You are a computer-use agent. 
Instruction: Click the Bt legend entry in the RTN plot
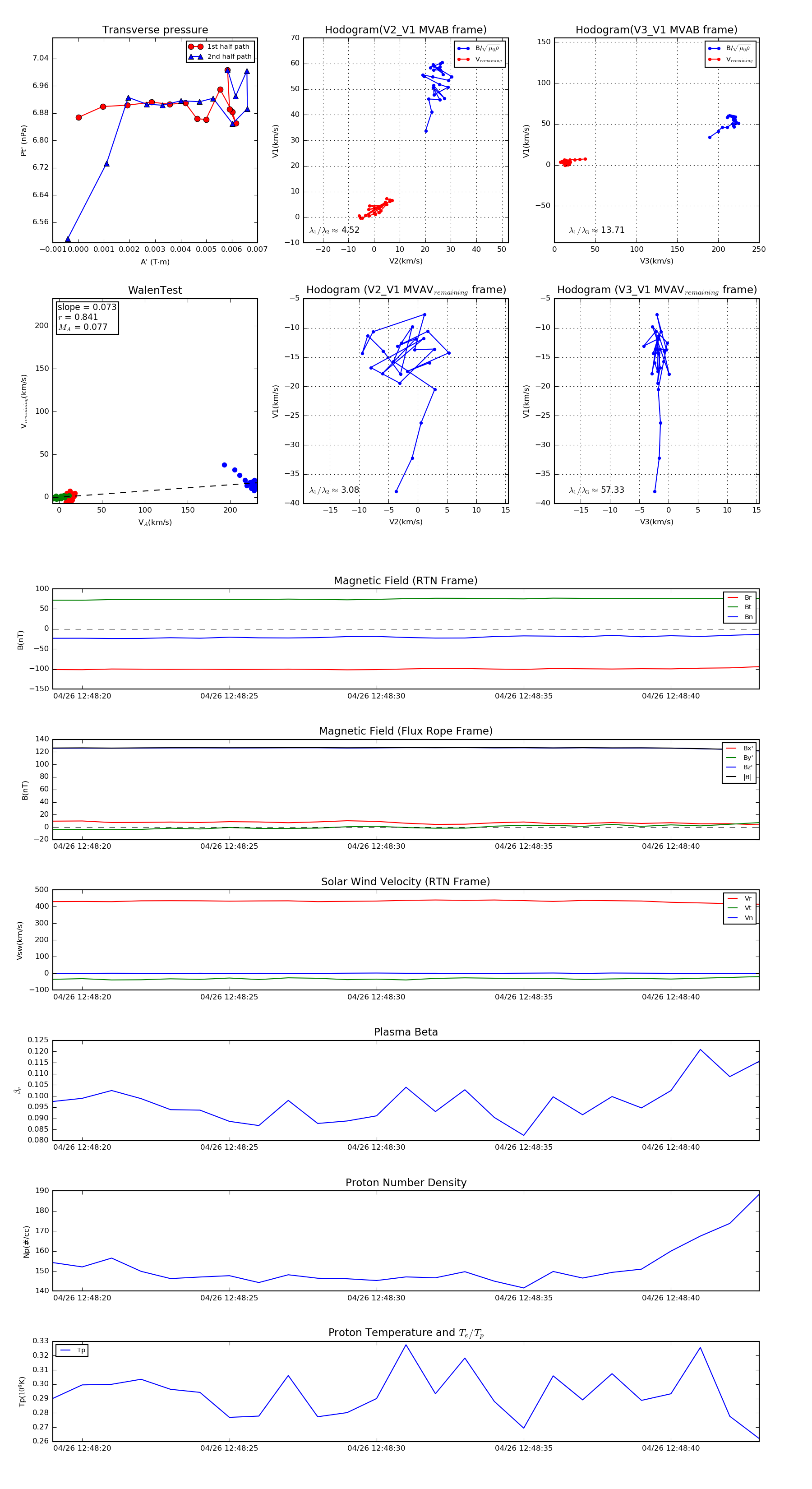[740, 607]
